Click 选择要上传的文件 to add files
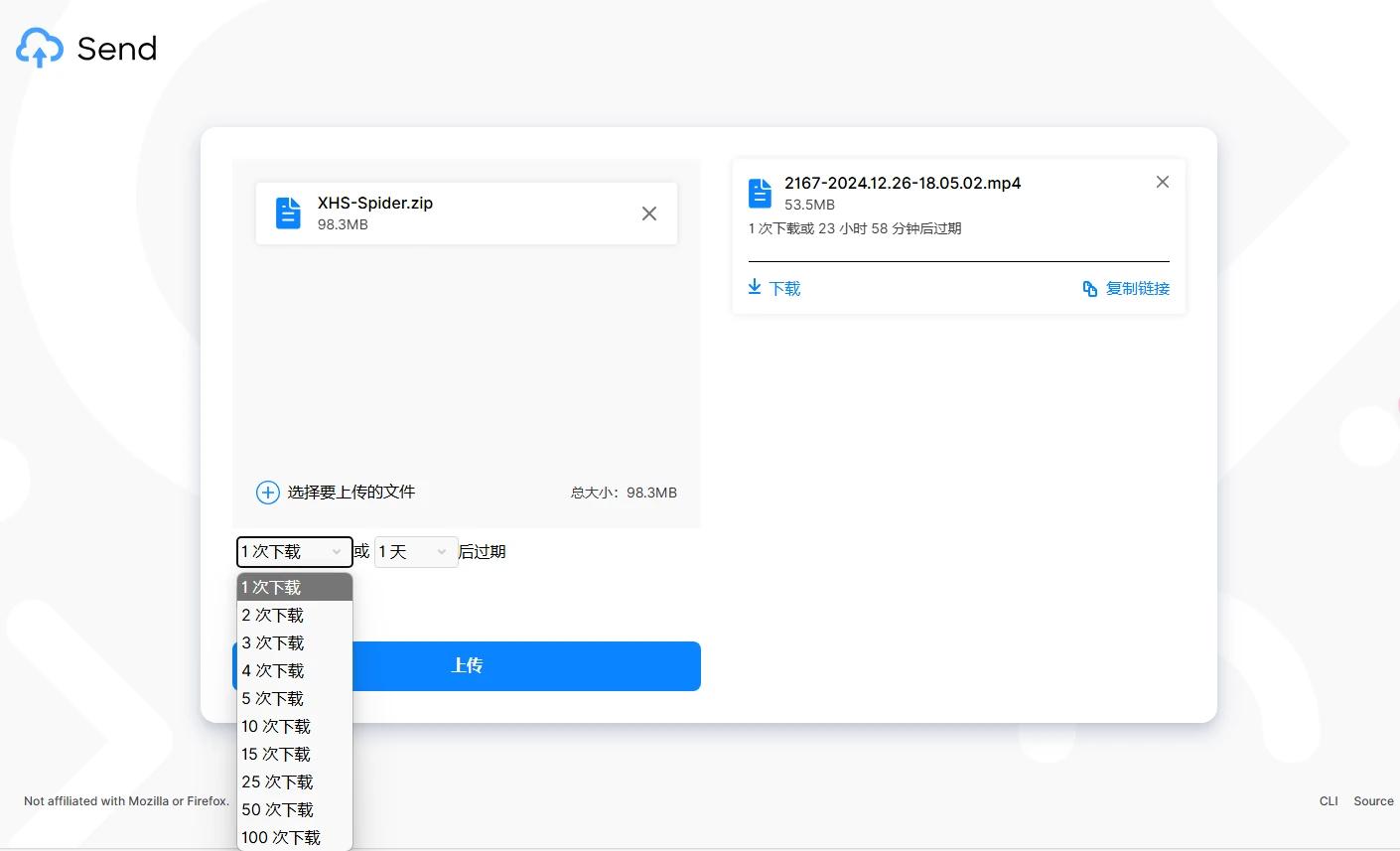 pos(350,493)
